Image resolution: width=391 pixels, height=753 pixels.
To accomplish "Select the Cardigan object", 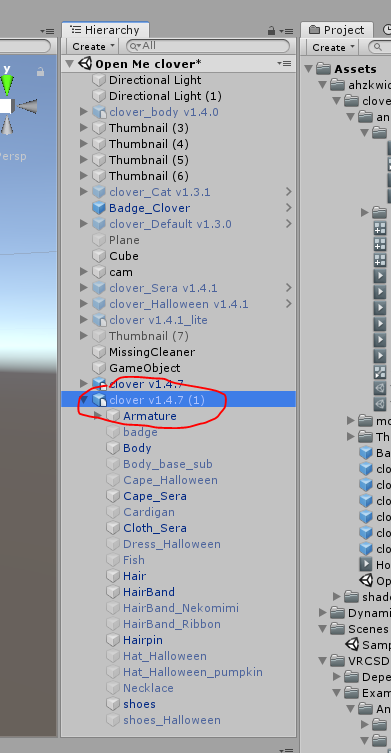I will pos(149,512).
